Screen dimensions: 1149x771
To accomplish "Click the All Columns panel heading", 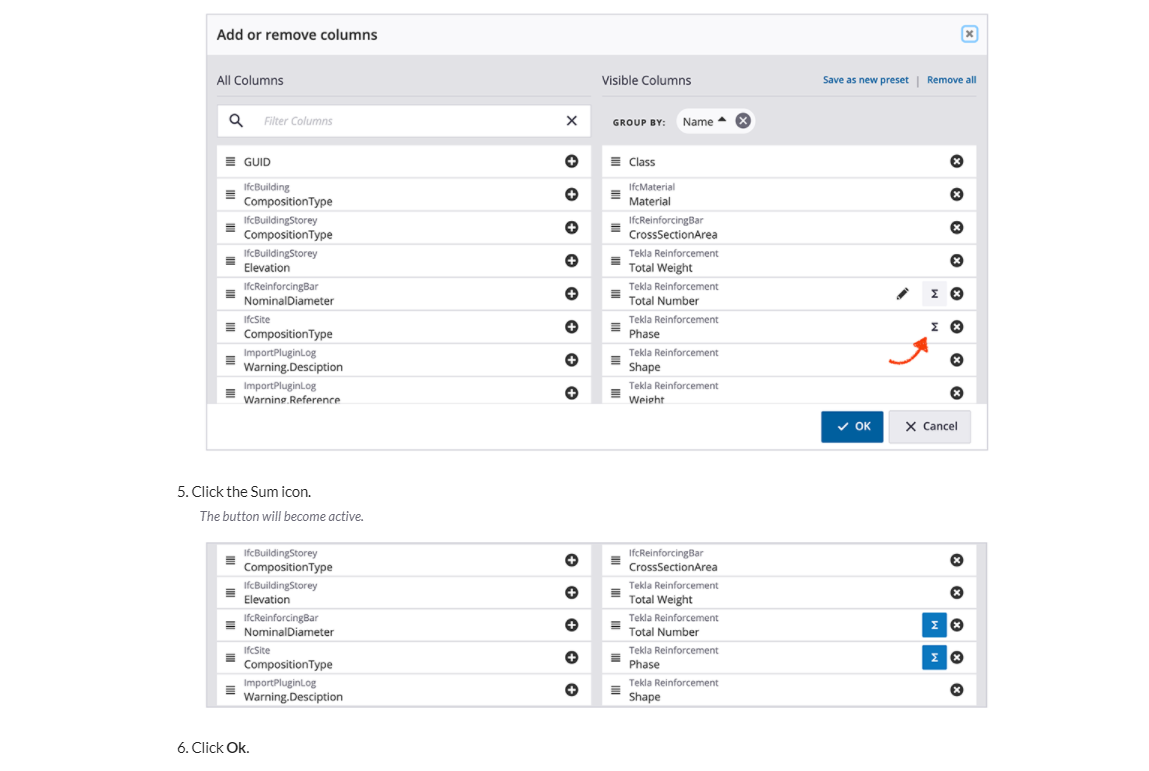I will tap(249, 80).
